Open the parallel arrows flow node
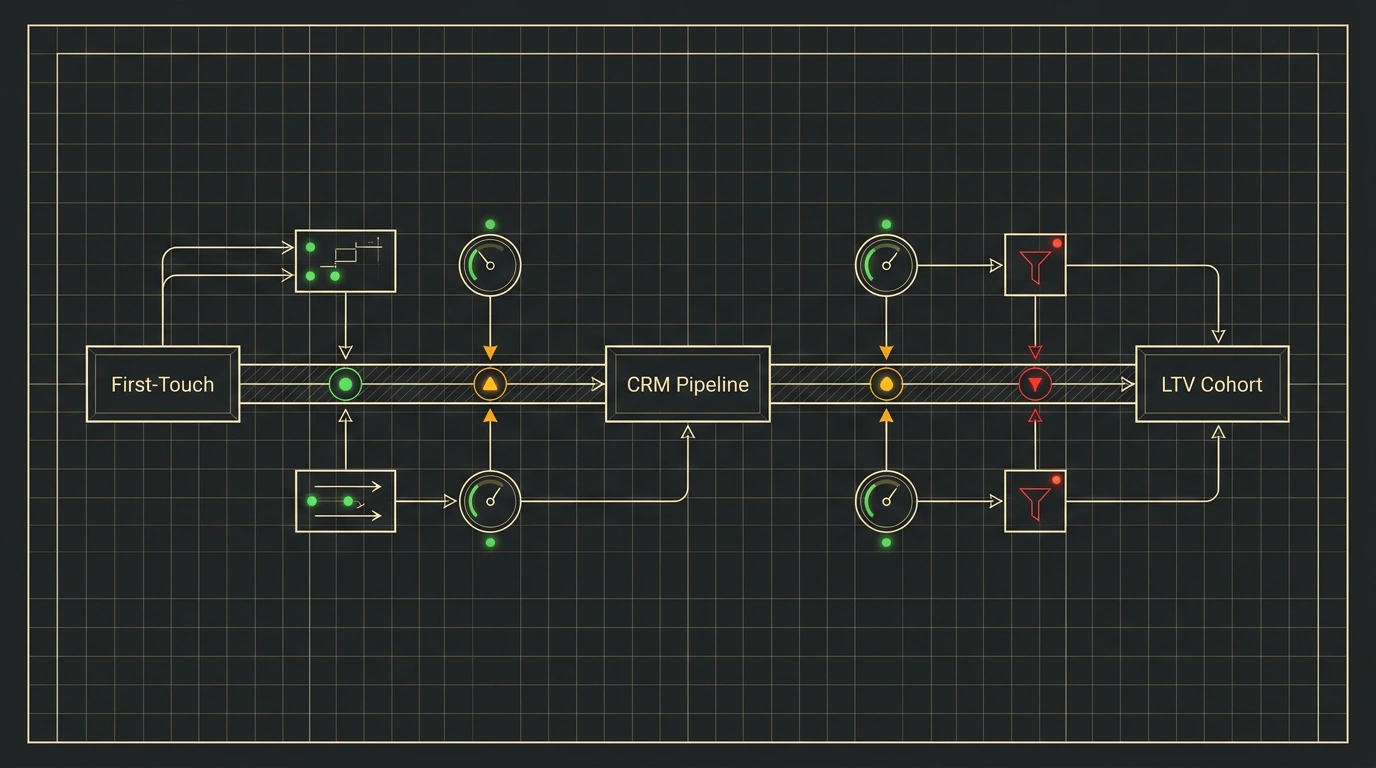The image size is (1376, 768). click(346, 501)
